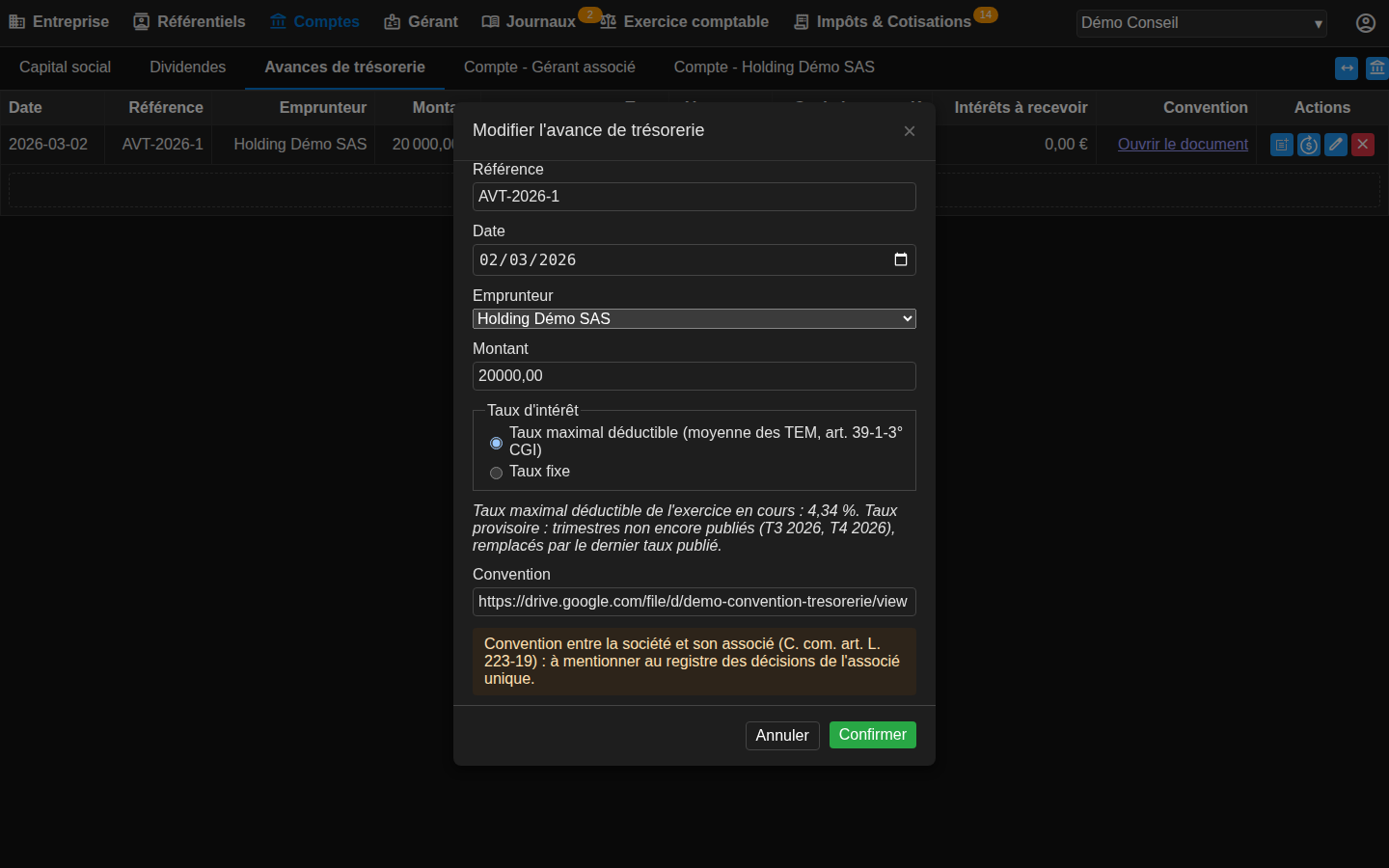
Task: Follow the Ouvrir le document link
Action: tap(1183, 145)
